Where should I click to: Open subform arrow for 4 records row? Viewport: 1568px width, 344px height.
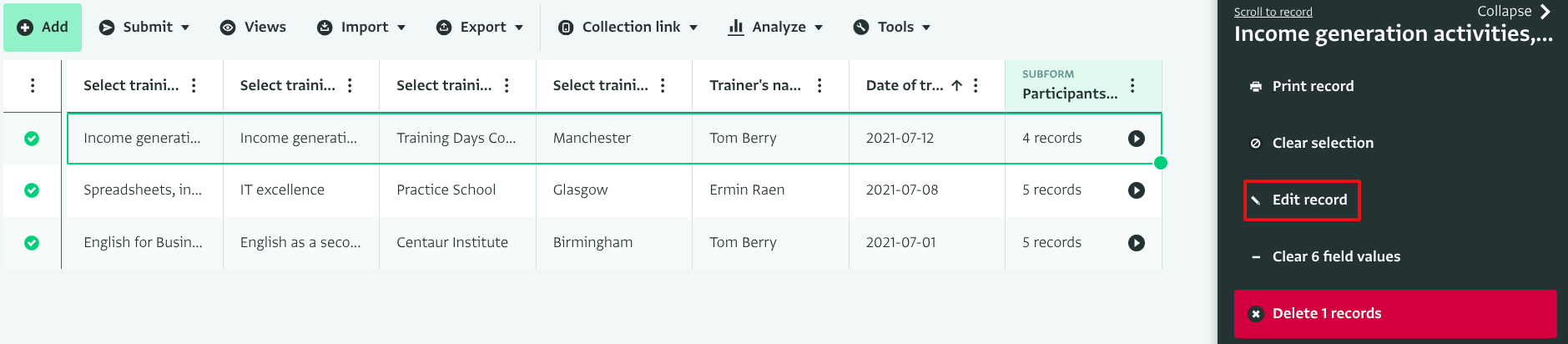(1136, 139)
